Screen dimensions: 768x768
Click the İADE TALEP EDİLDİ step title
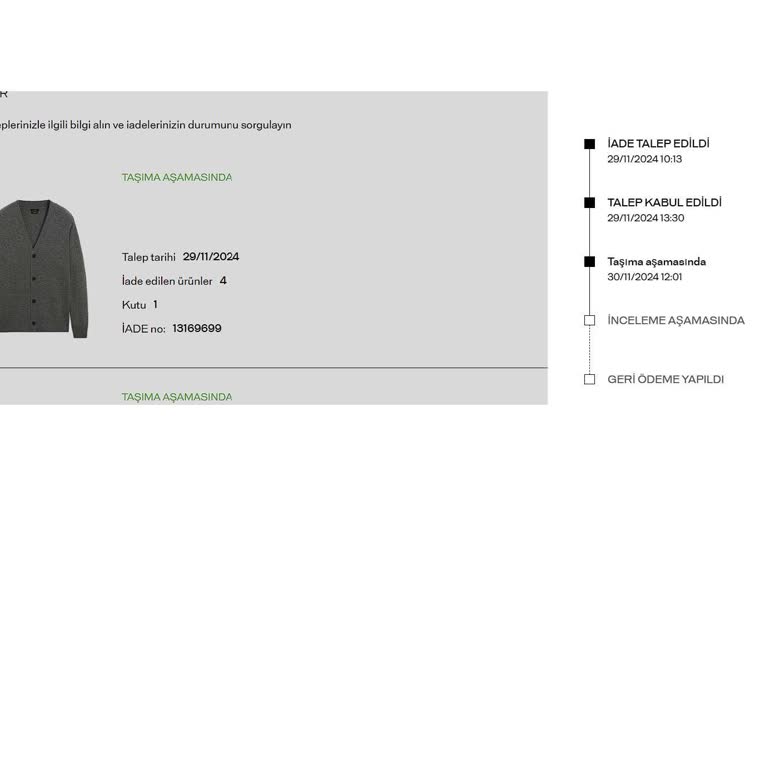pyautogui.click(x=658, y=144)
